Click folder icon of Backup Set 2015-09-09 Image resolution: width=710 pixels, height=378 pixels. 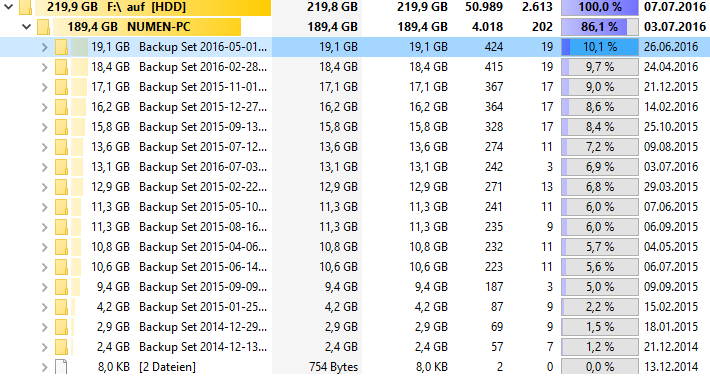61,287
